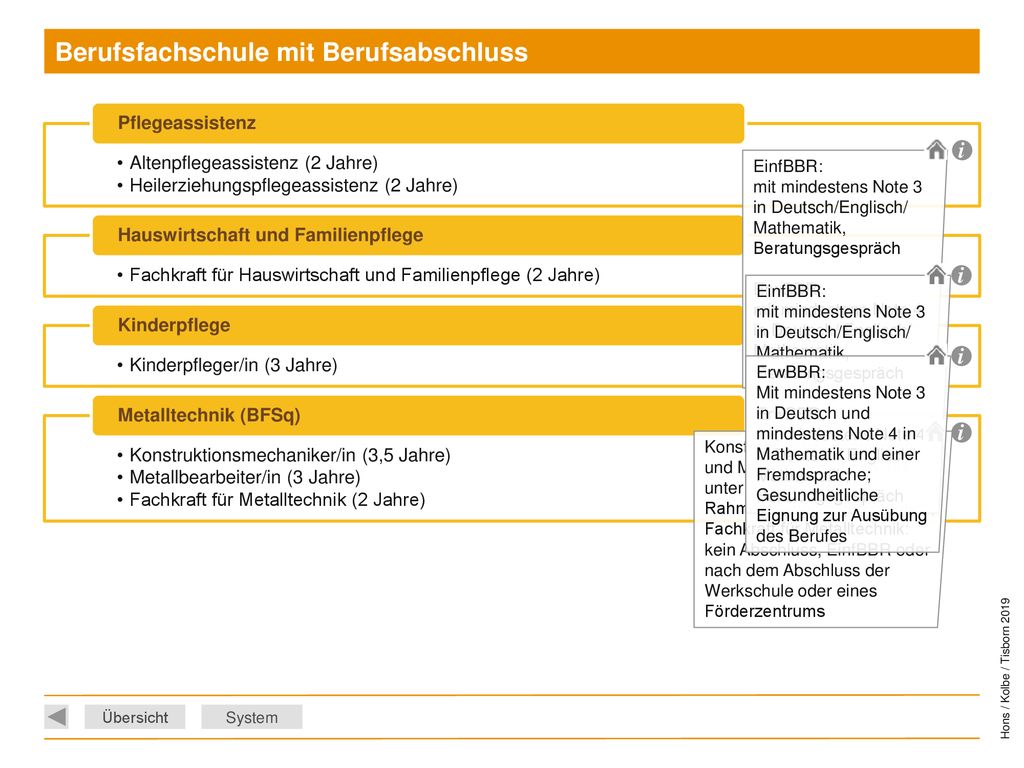Click the line 'Gesundheitliche' in the ErwBBR popup
Viewport: 1024px width, 768px height.
click(817, 495)
